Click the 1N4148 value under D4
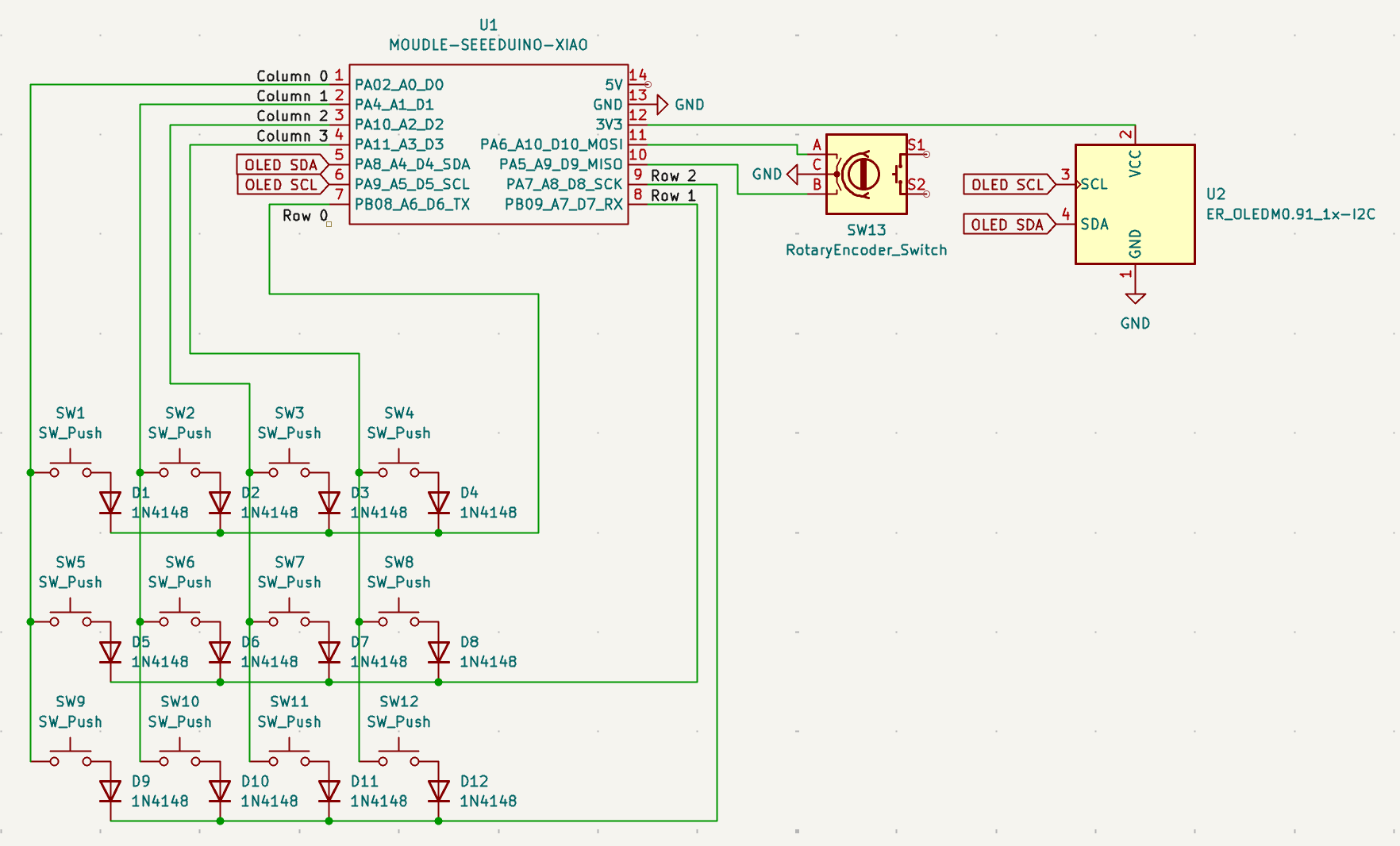This screenshot has height=846, width=1400. (489, 513)
